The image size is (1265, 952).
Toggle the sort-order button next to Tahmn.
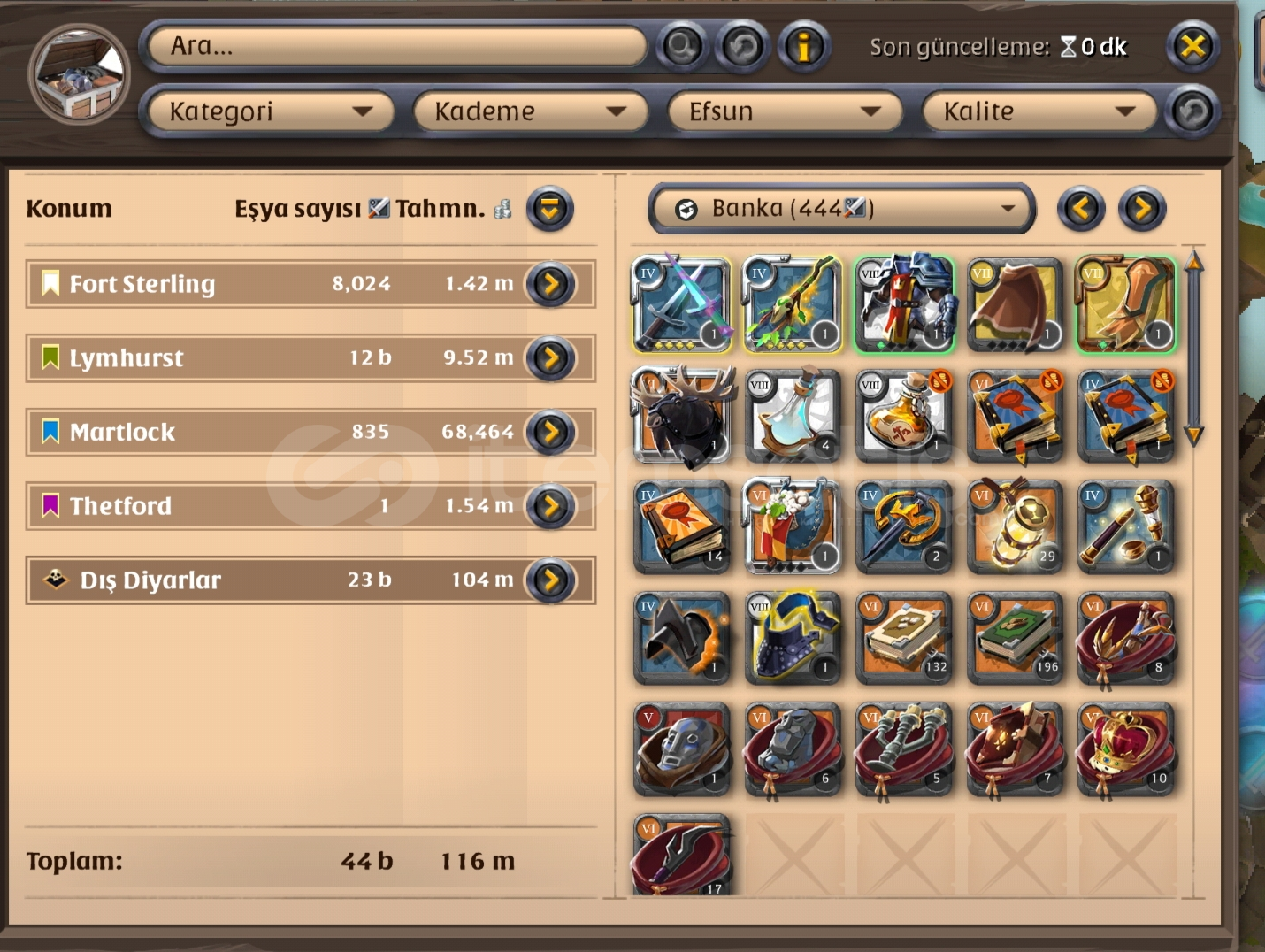coord(550,209)
